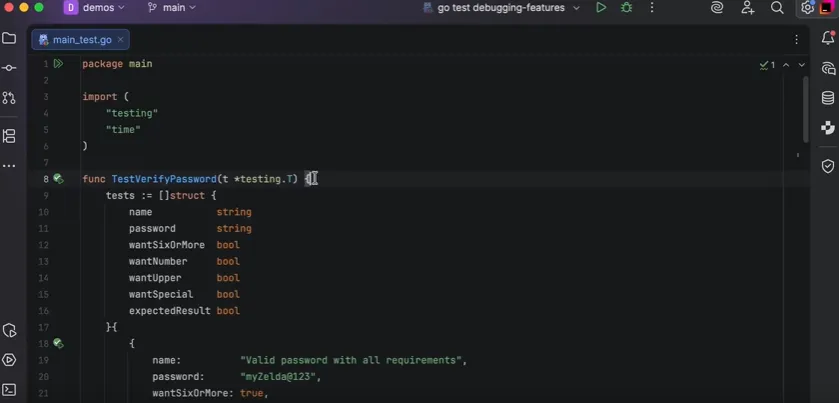
Task: Open IDE settings gear icon
Action: 807,7
